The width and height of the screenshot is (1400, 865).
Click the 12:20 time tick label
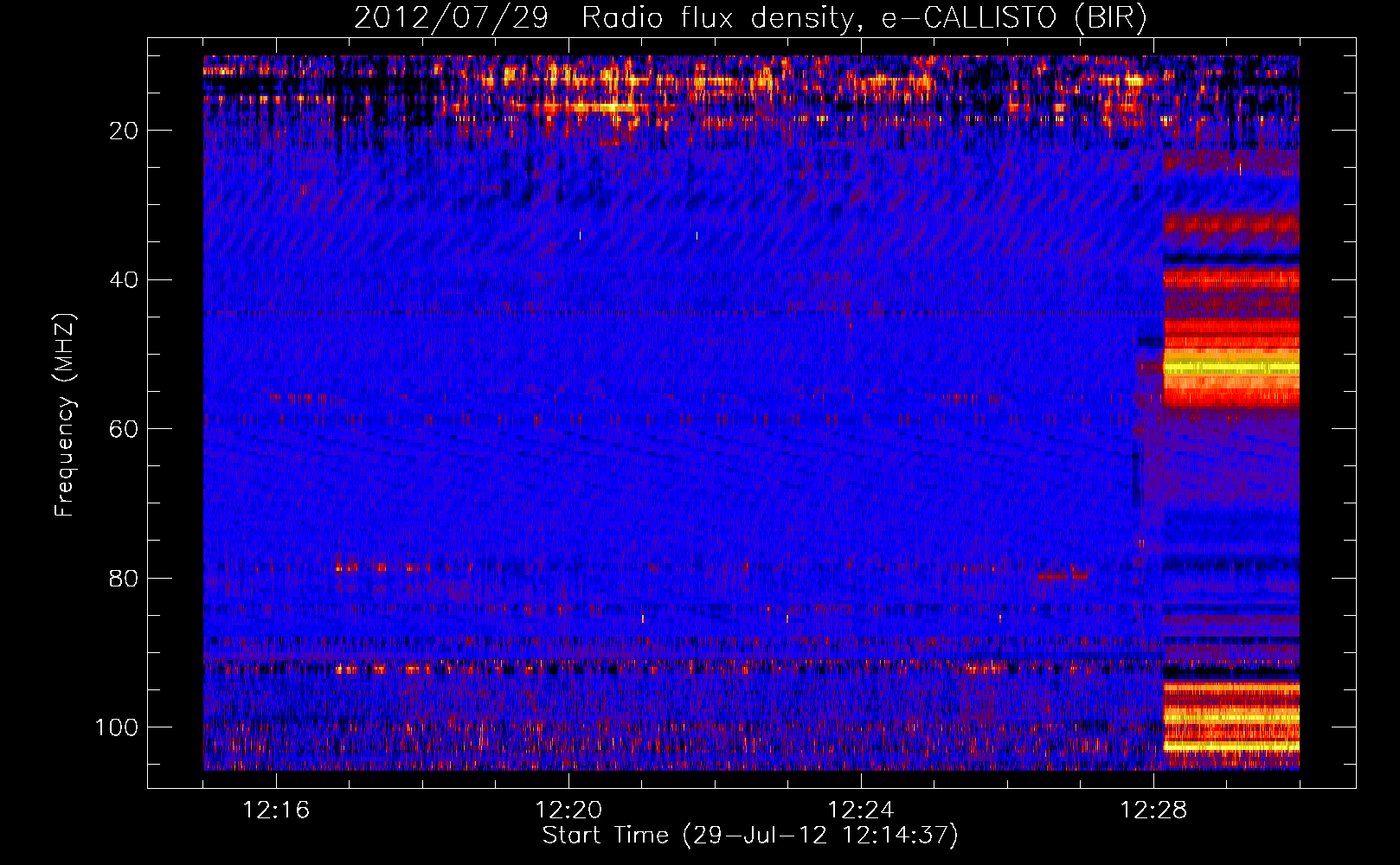pyautogui.click(x=568, y=811)
